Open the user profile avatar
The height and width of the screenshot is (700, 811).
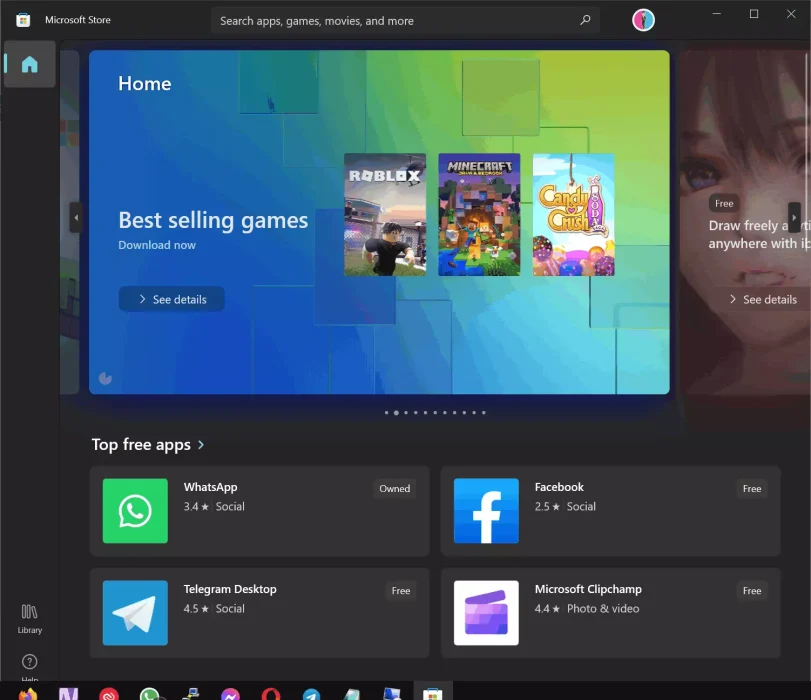tap(643, 20)
